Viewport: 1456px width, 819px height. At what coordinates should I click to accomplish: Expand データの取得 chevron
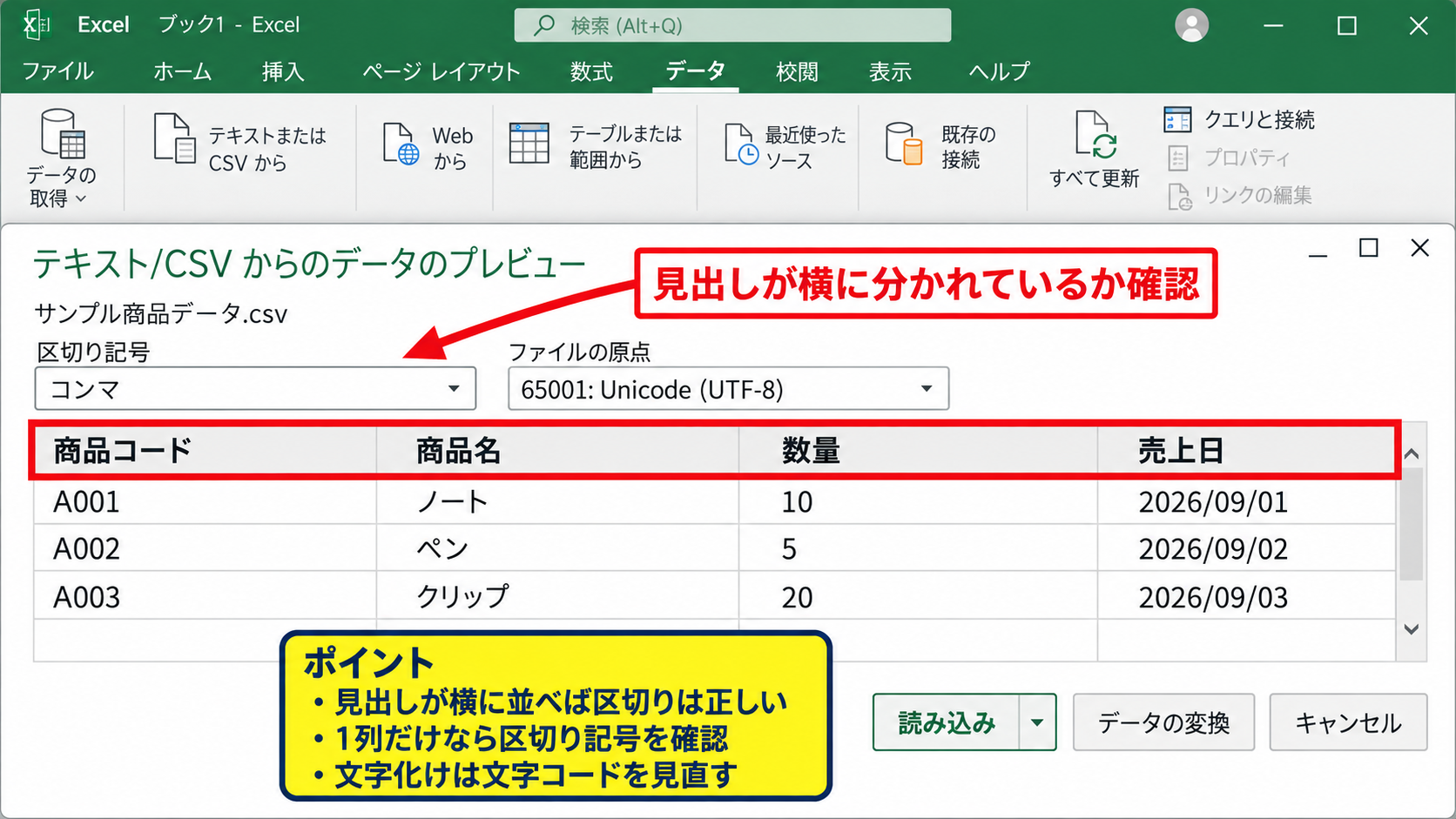(82, 199)
